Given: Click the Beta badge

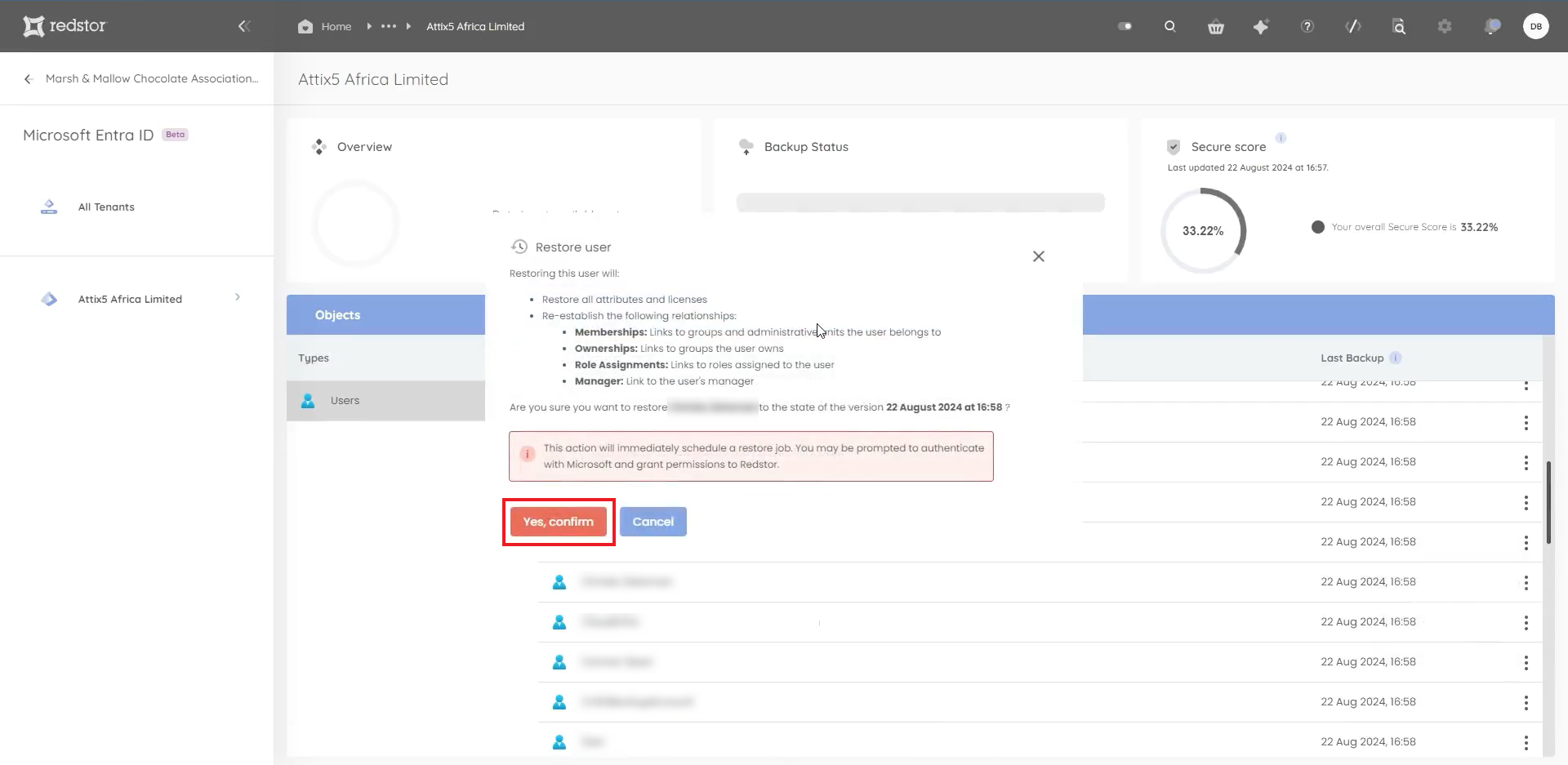Looking at the screenshot, I should tap(175, 135).
